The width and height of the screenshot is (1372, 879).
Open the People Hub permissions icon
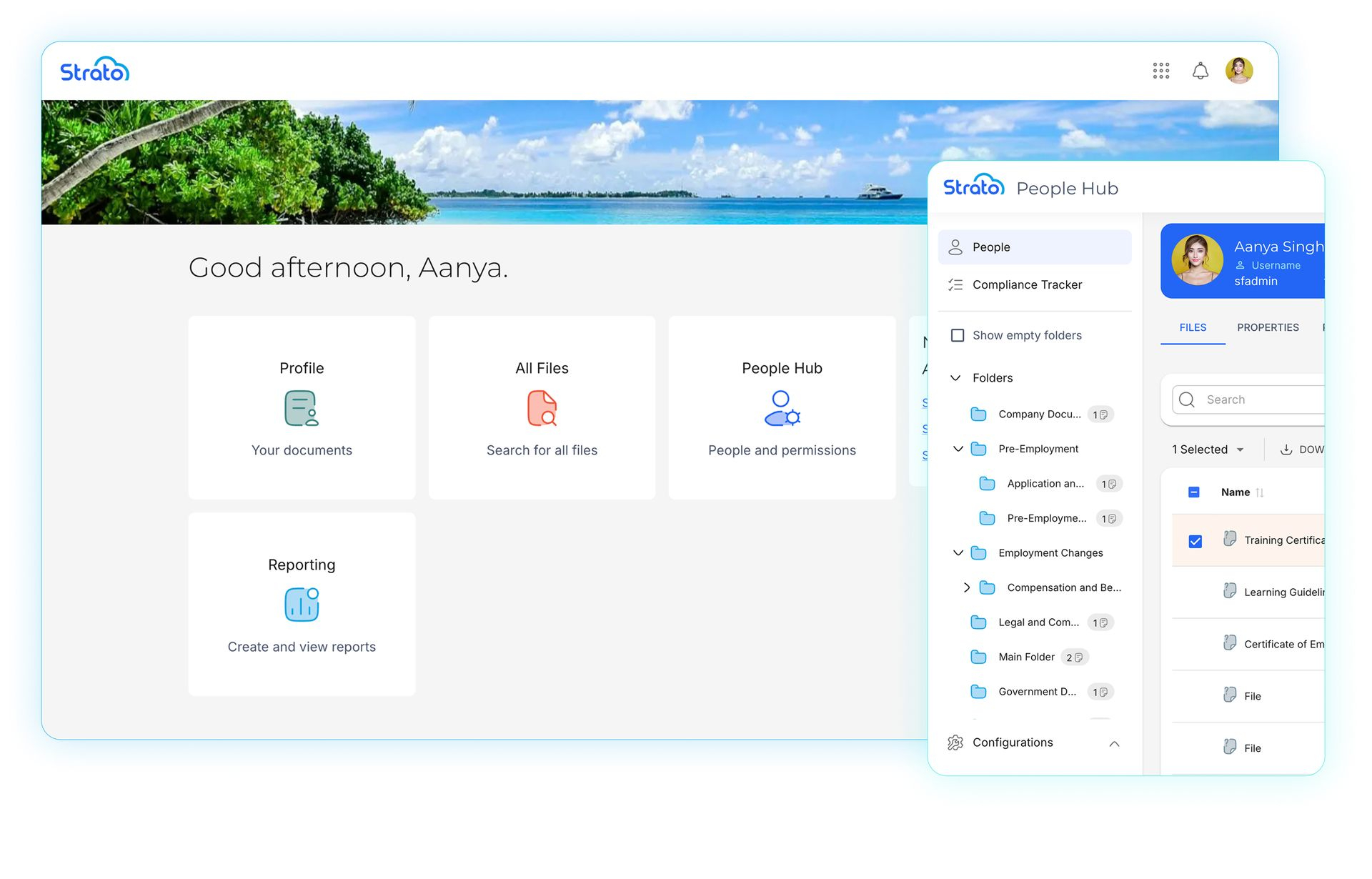pyautogui.click(x=782, y=408)
